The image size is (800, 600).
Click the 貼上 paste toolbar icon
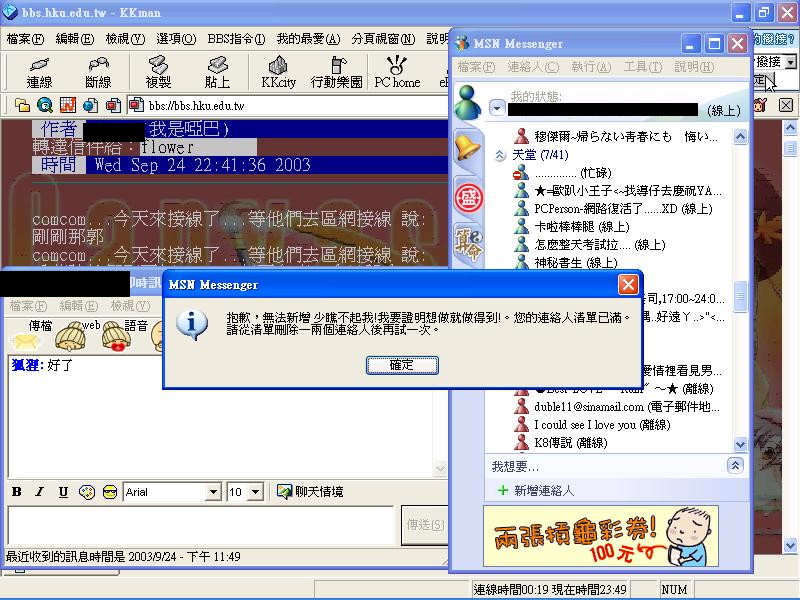click(217, 72)
